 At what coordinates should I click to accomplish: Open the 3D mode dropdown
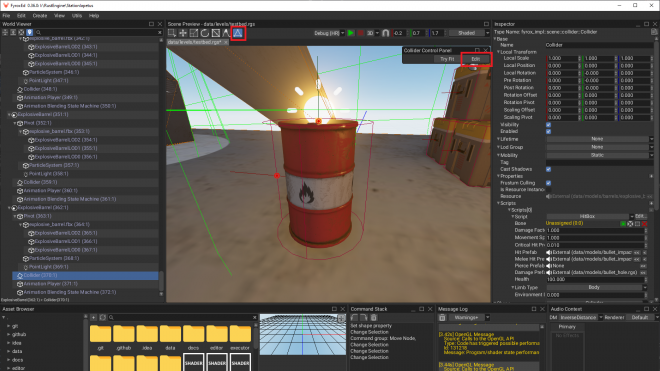(373, 33)
